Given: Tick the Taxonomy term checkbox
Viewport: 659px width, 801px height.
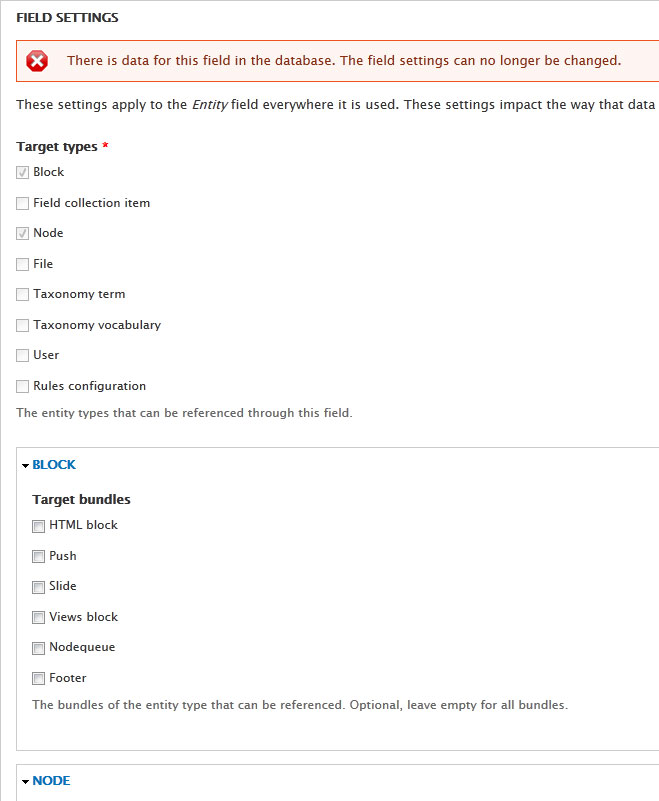Looking at the screenshot, I should pyautogui.click(x=22, y=295).
